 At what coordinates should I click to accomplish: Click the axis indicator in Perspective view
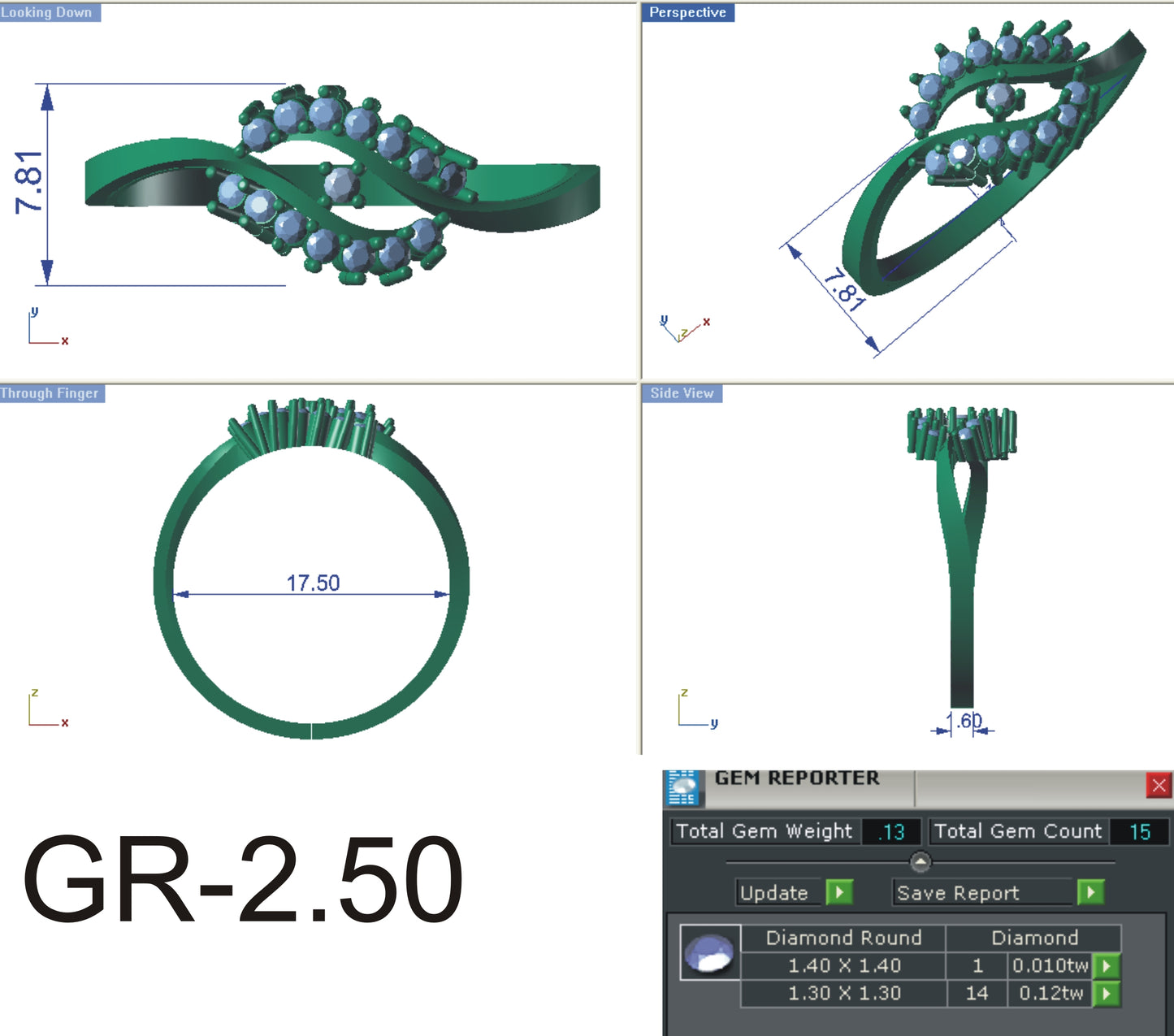click(x=685, y=328)
